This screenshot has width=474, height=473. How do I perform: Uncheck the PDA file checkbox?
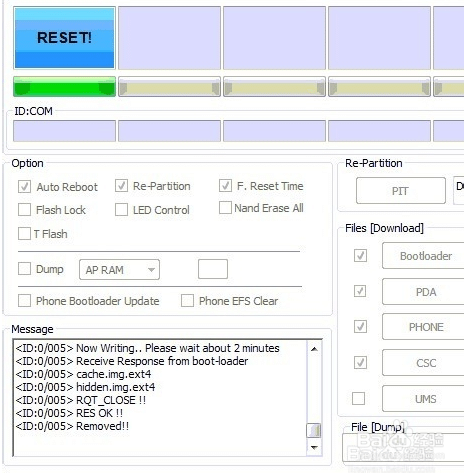(x=360, y=291)
